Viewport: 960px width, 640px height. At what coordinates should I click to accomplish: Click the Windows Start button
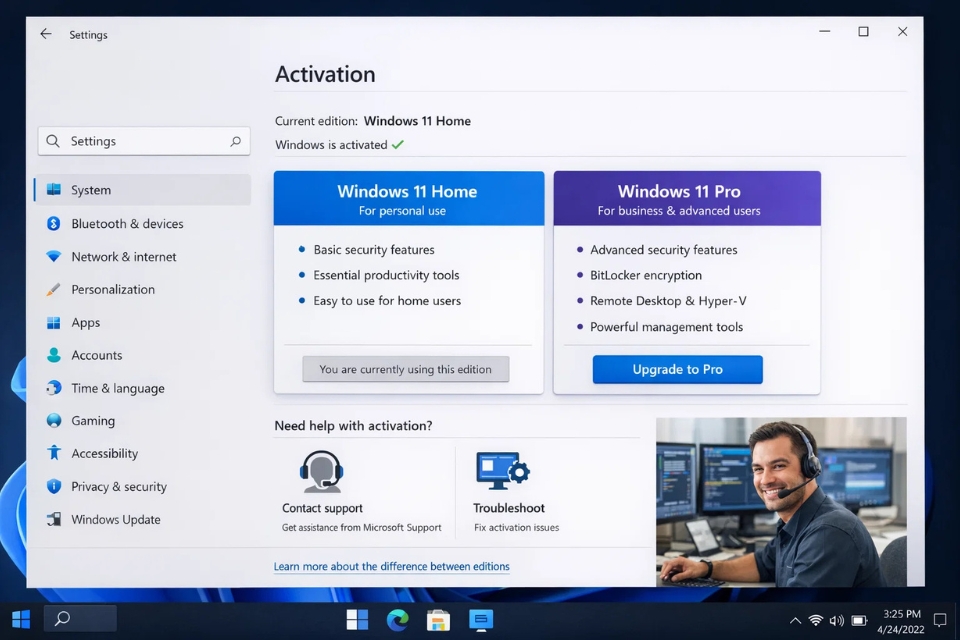[20, 618]
